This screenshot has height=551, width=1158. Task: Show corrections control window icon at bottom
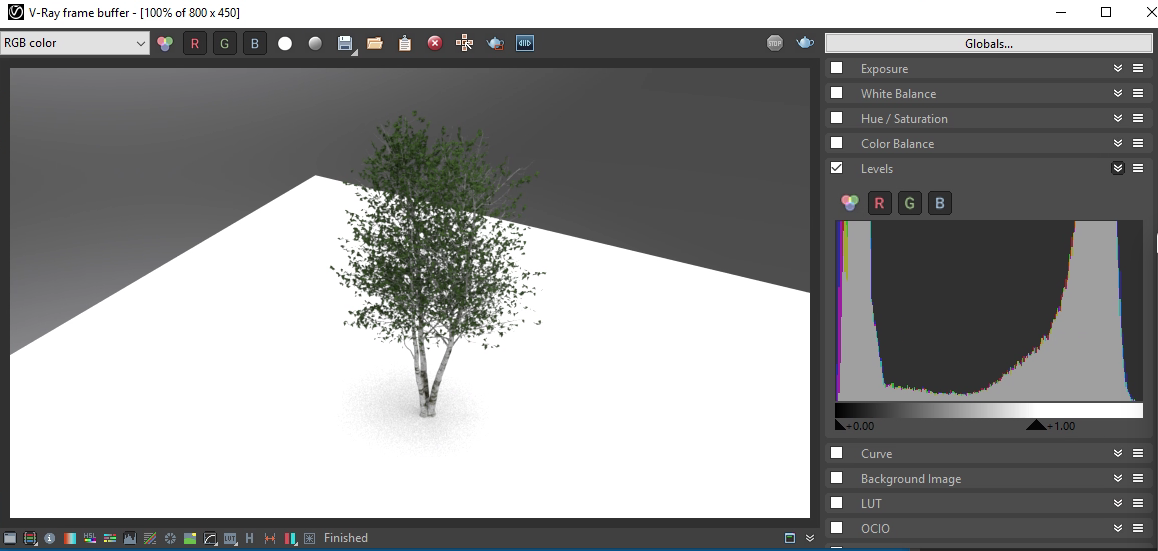pos(10,538)
